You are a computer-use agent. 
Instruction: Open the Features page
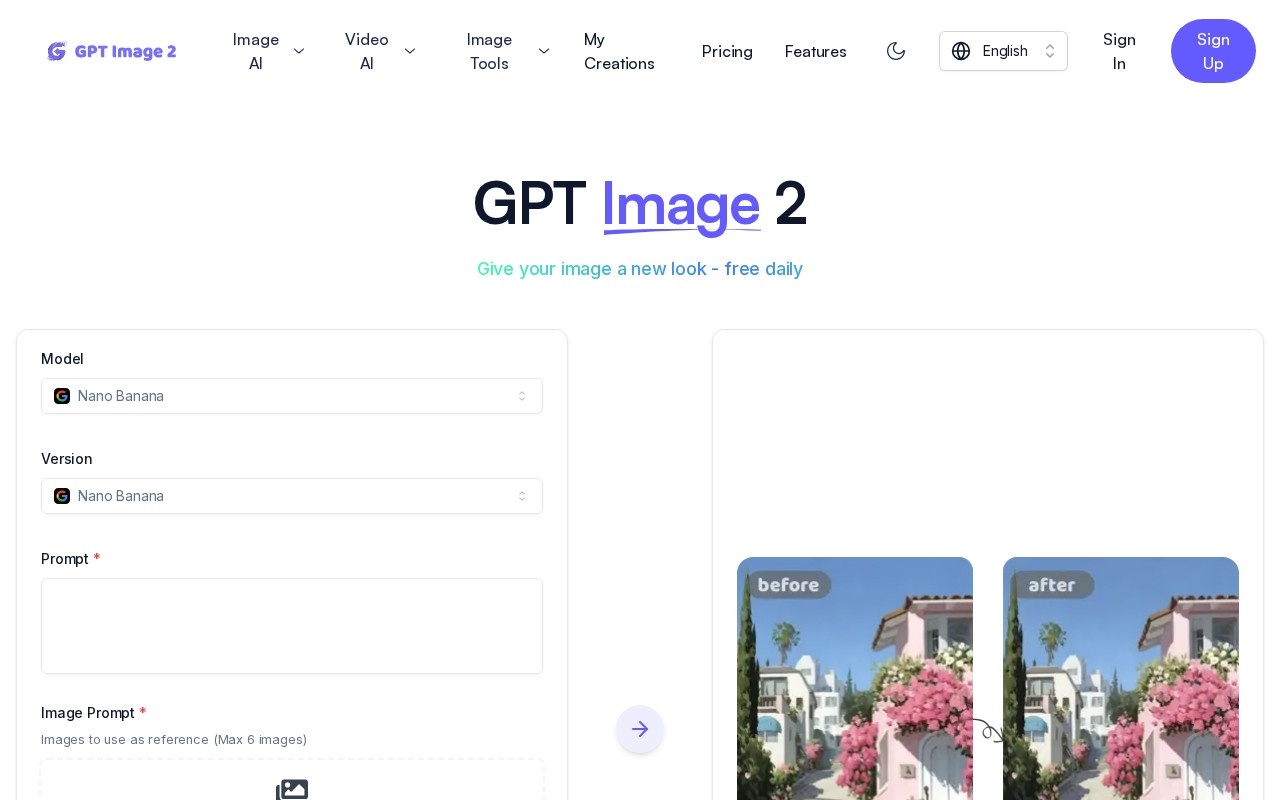pyautogui.click(x=816, y=51)
